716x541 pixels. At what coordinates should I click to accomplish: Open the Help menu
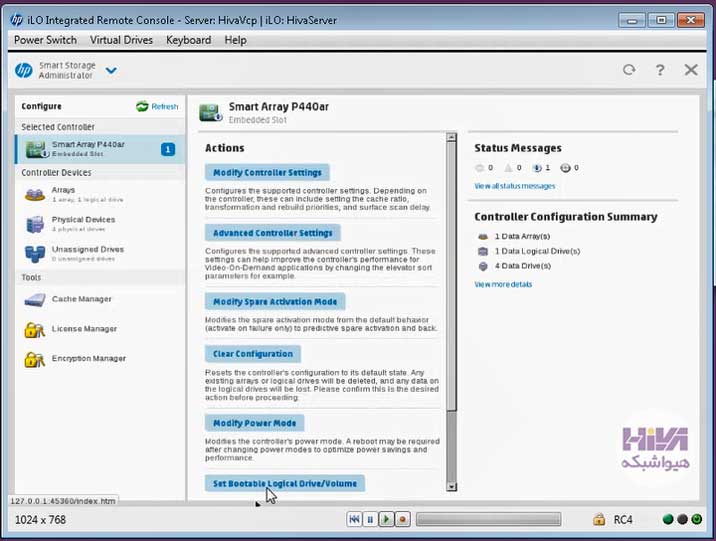click(235, 40)
